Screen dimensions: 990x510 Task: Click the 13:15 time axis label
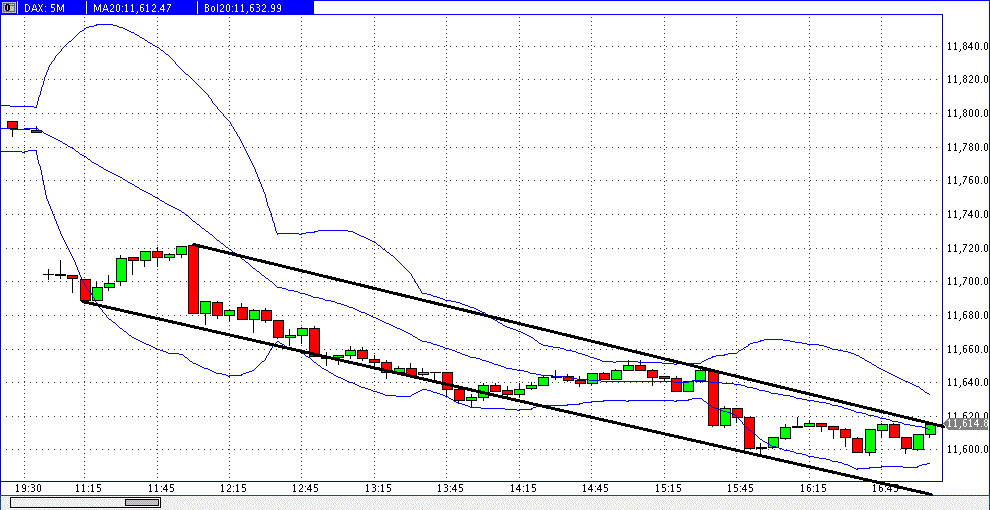point(378,489)
